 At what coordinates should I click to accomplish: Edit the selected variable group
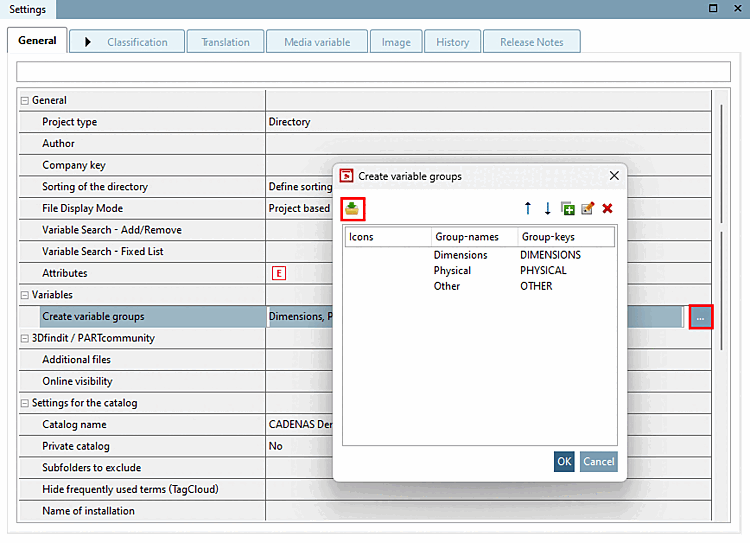(587, 209)
